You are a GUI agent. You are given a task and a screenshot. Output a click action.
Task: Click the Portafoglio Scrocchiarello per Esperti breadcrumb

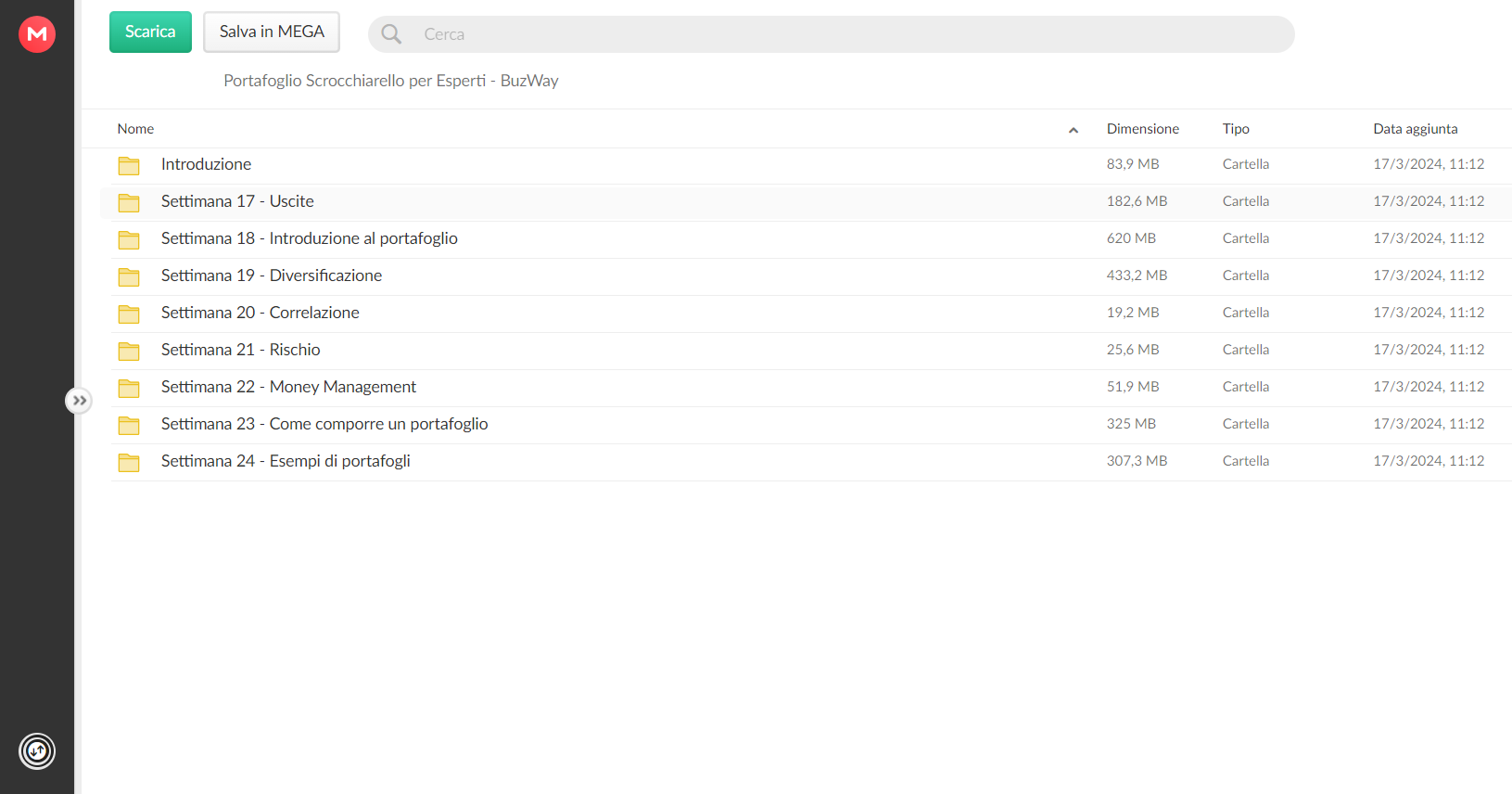tap(391, 81)
